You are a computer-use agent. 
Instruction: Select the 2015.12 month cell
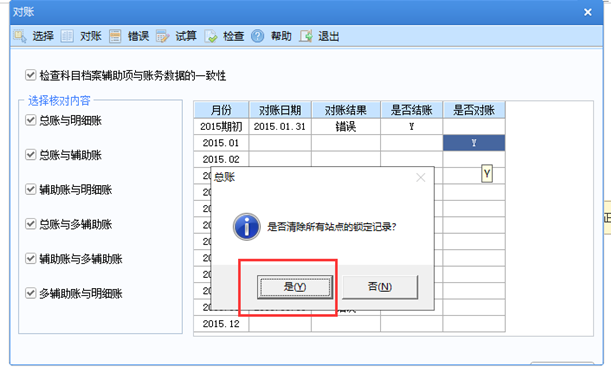(x=221, y=324)
